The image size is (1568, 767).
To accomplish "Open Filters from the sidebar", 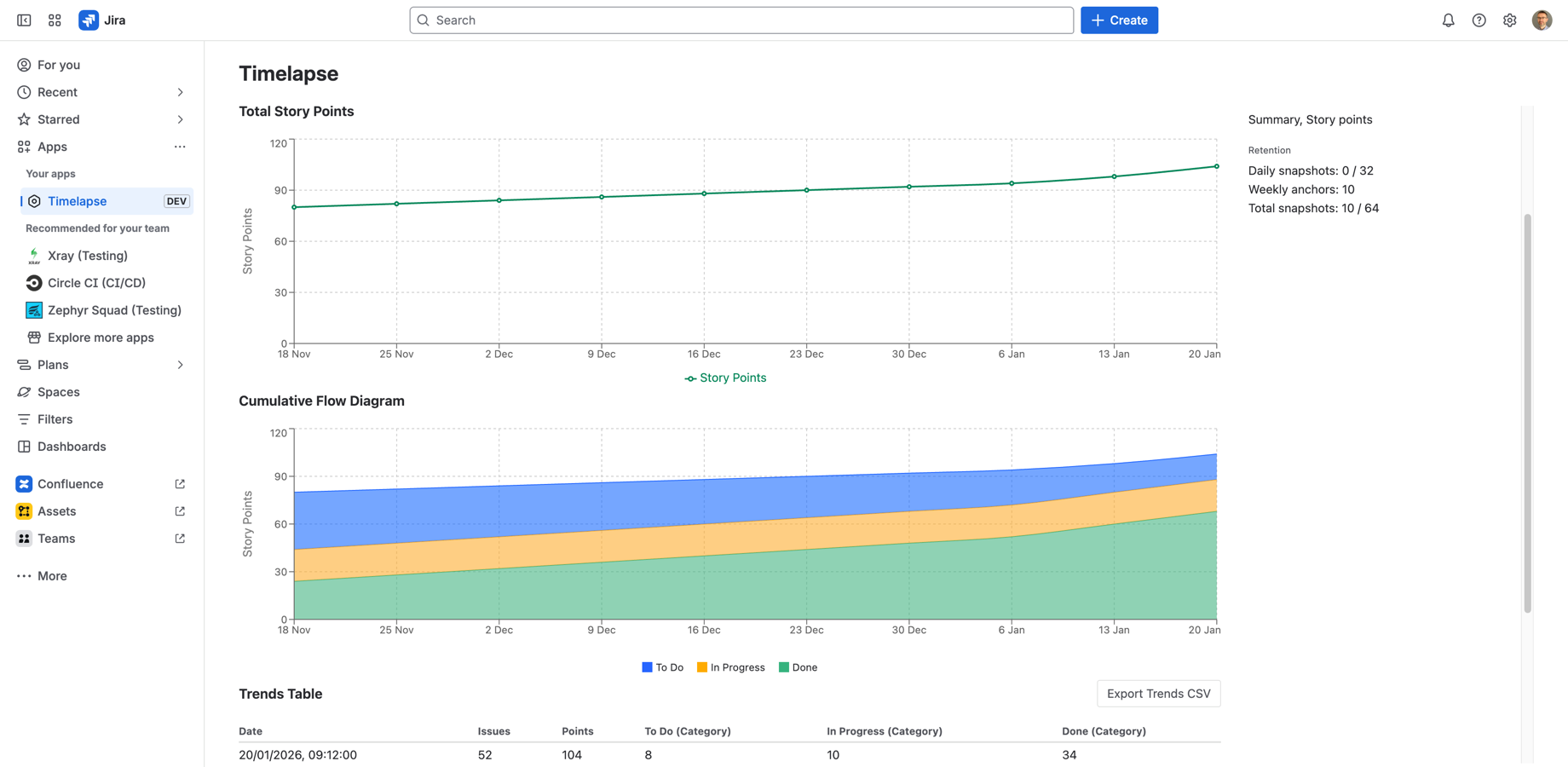I will coord(55,419).
